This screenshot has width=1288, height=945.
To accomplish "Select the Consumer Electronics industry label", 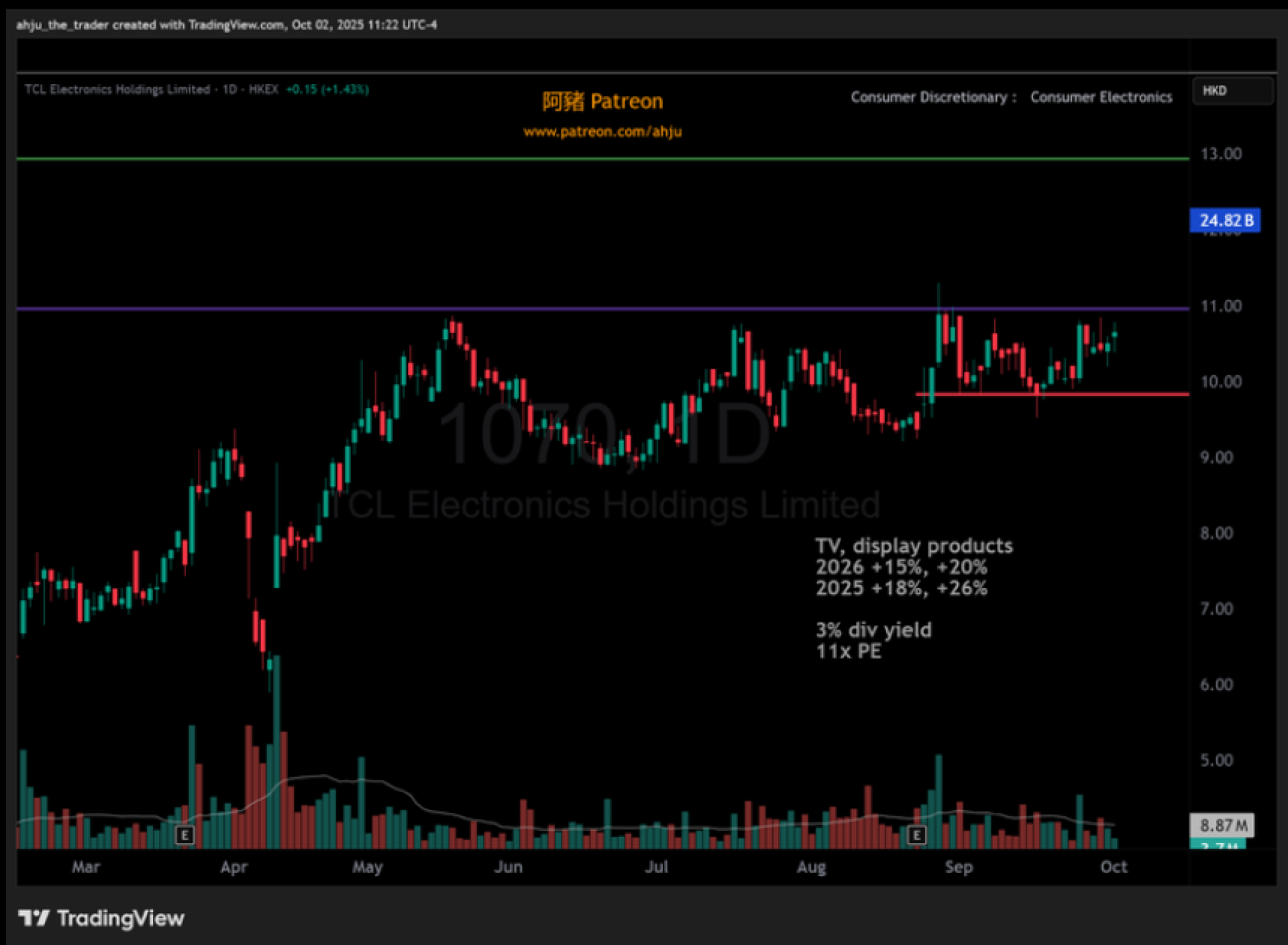I will click(1101, 97).
